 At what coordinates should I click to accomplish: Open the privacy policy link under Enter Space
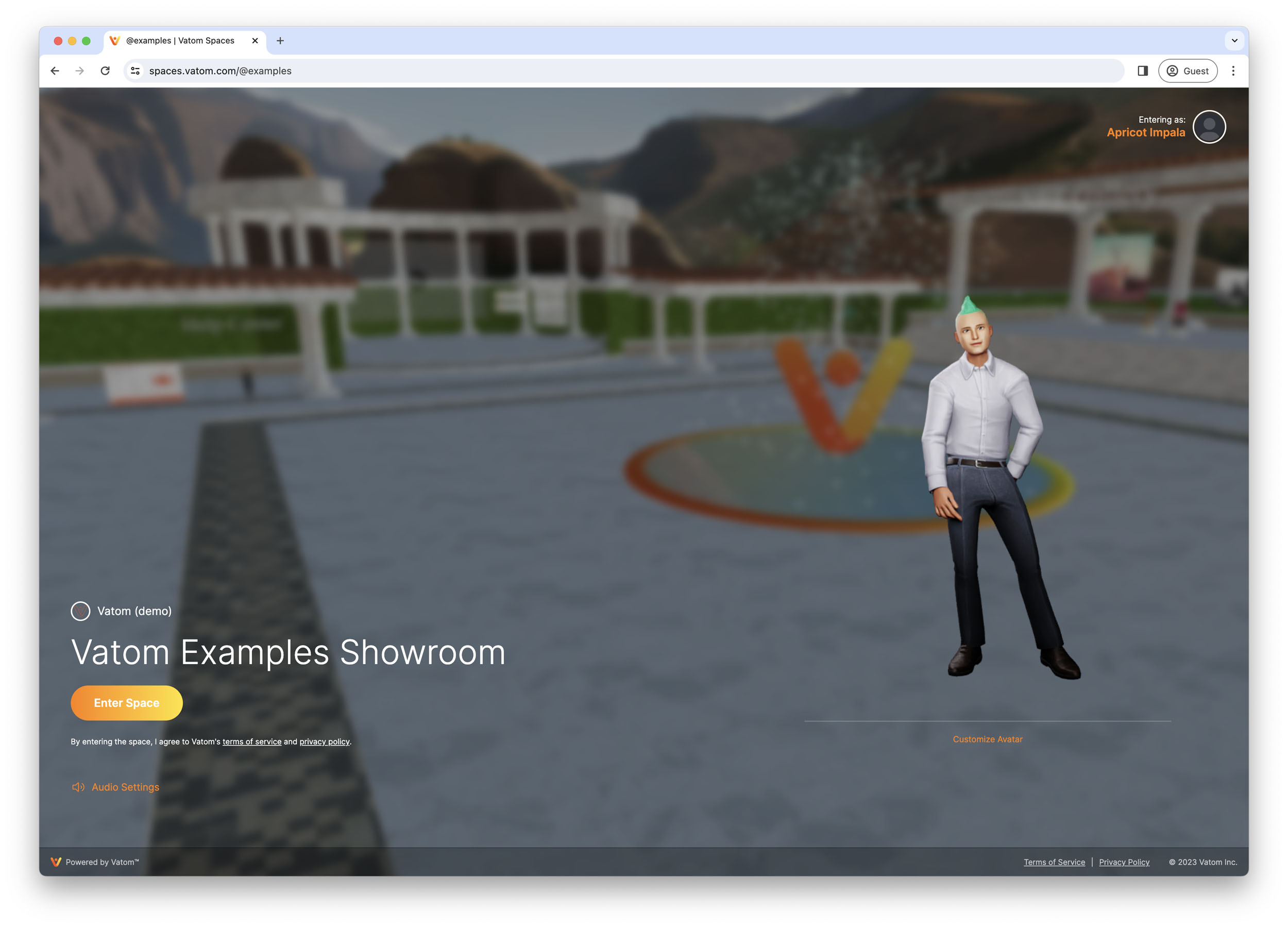click(324, 741)
